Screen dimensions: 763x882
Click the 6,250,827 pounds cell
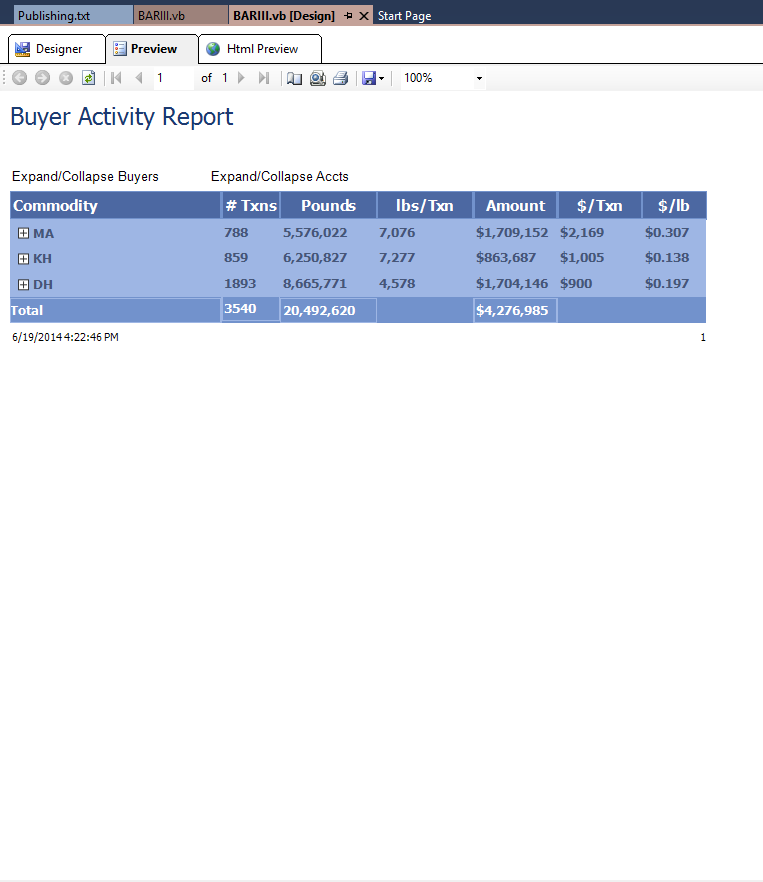point(315,258)
